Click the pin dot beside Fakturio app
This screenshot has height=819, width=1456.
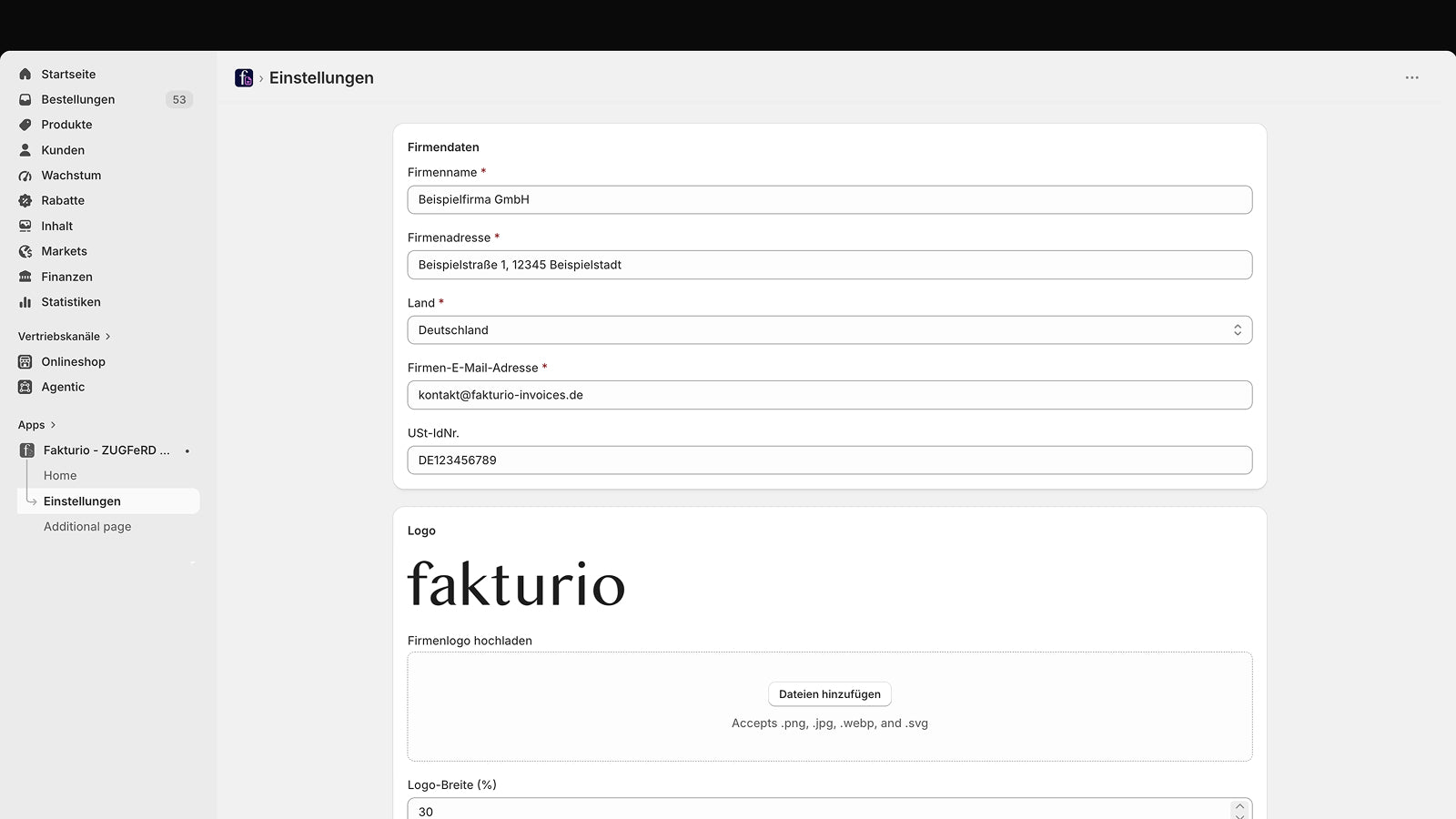(x=187, y=451)
